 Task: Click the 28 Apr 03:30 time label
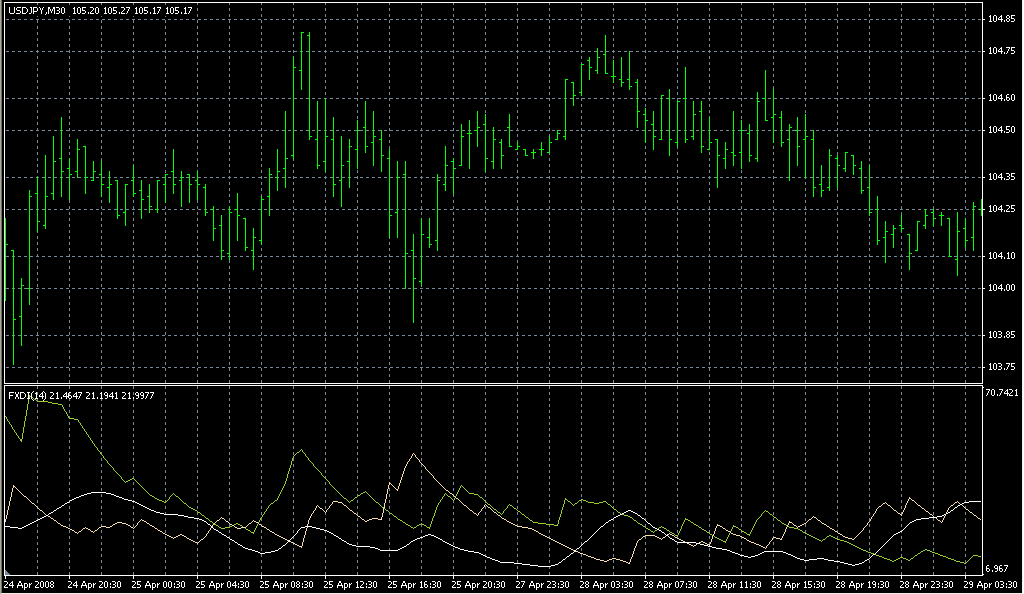606,585
